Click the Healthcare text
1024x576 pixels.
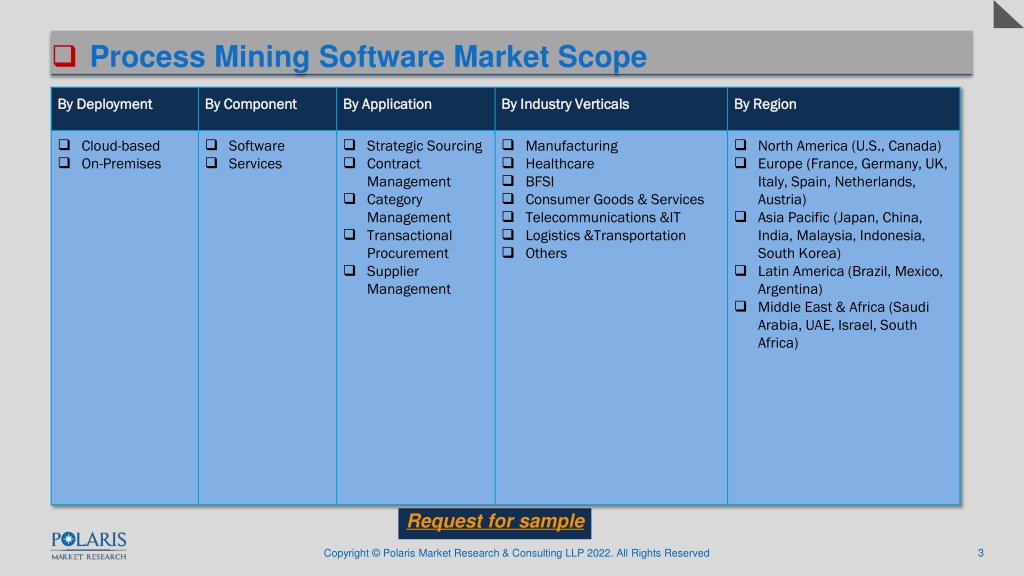pos(560,164)
